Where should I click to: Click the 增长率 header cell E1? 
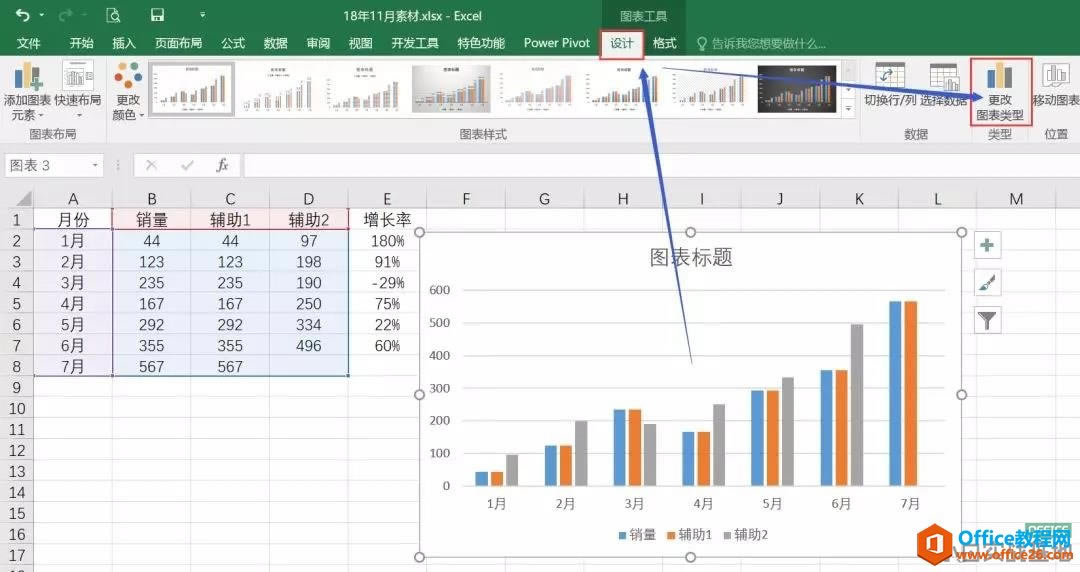pos(387,220)
